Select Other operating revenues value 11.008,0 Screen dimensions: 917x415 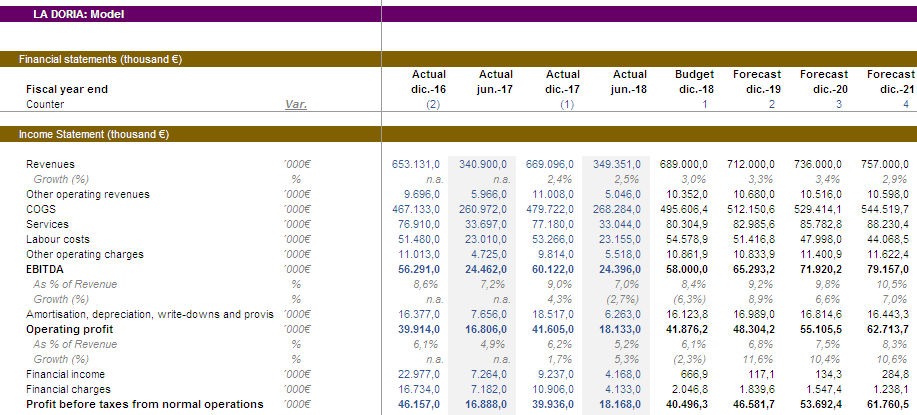pos(553,194)
